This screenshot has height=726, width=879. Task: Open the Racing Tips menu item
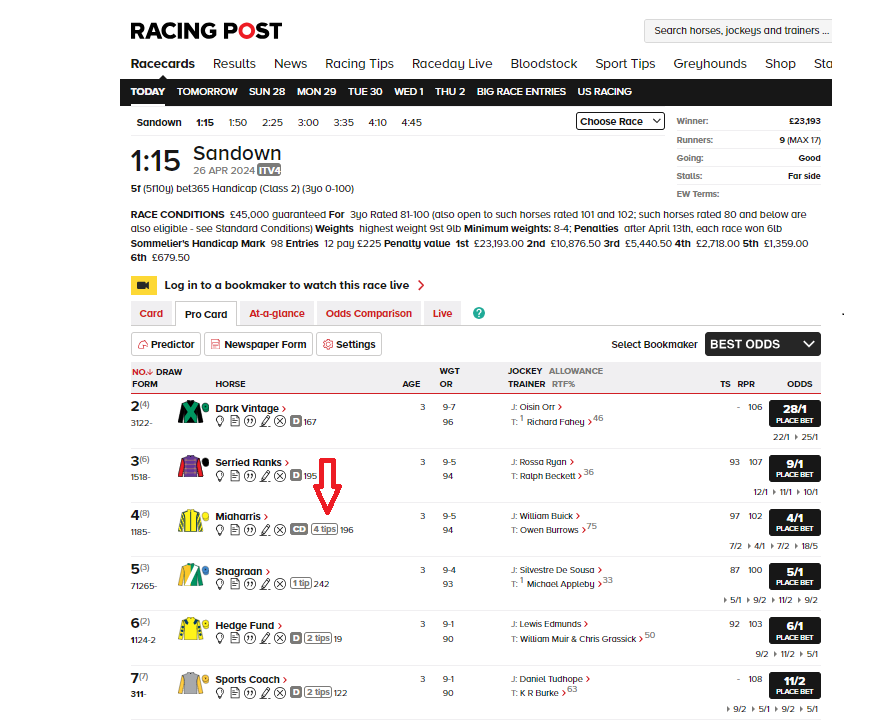click(x=359, y=64)
